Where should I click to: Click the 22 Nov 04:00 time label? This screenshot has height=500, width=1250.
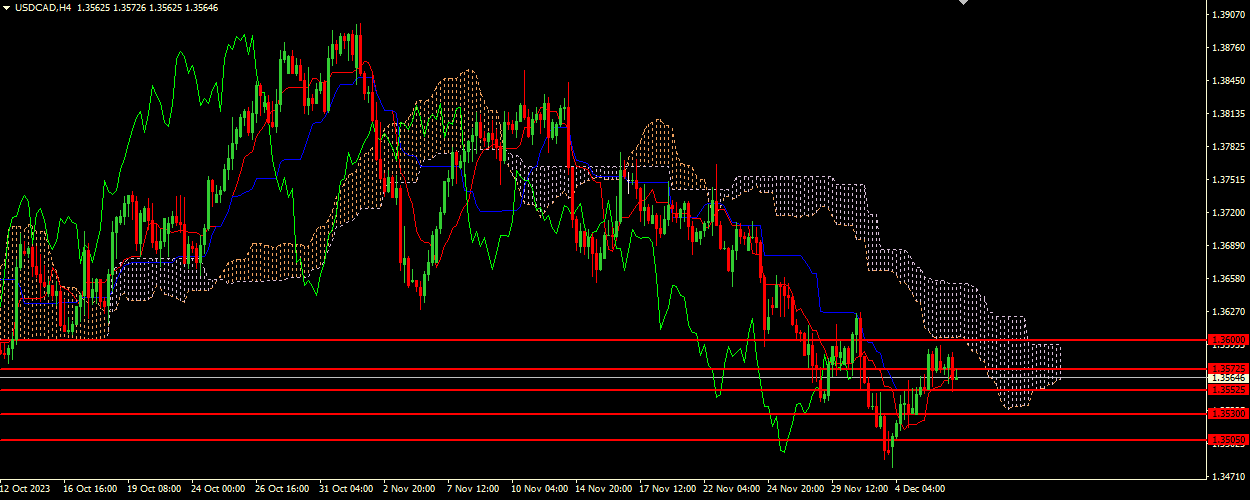click(x=730, y=490)
